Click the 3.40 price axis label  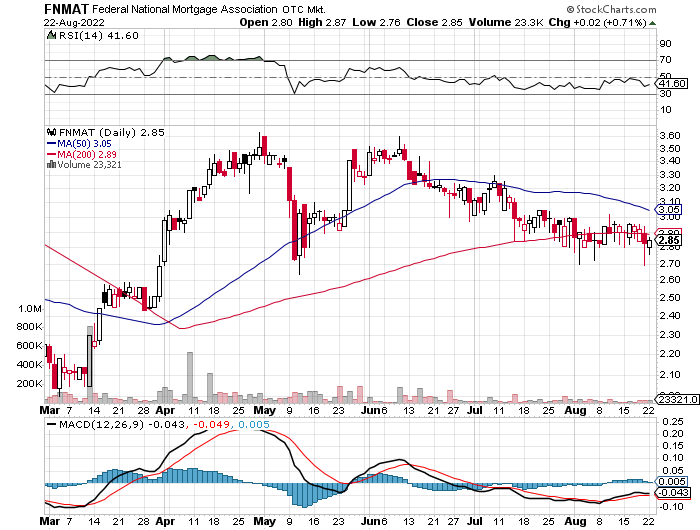[670, 161]
